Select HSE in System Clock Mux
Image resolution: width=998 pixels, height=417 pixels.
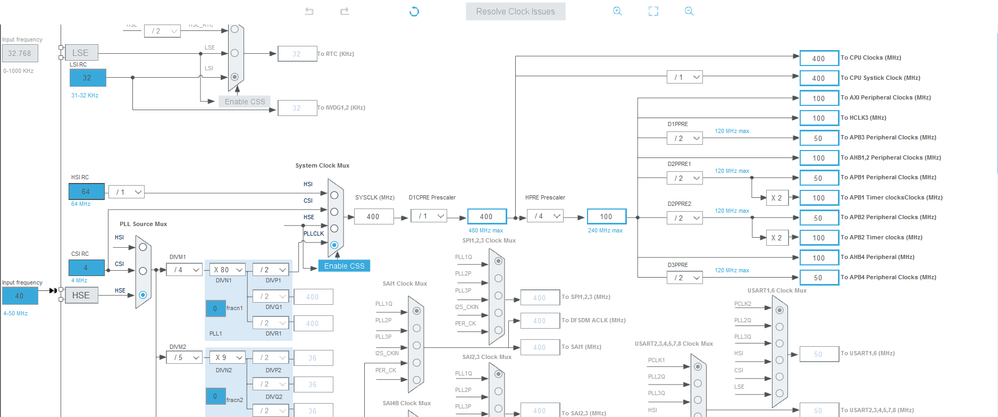click(334, 228)
